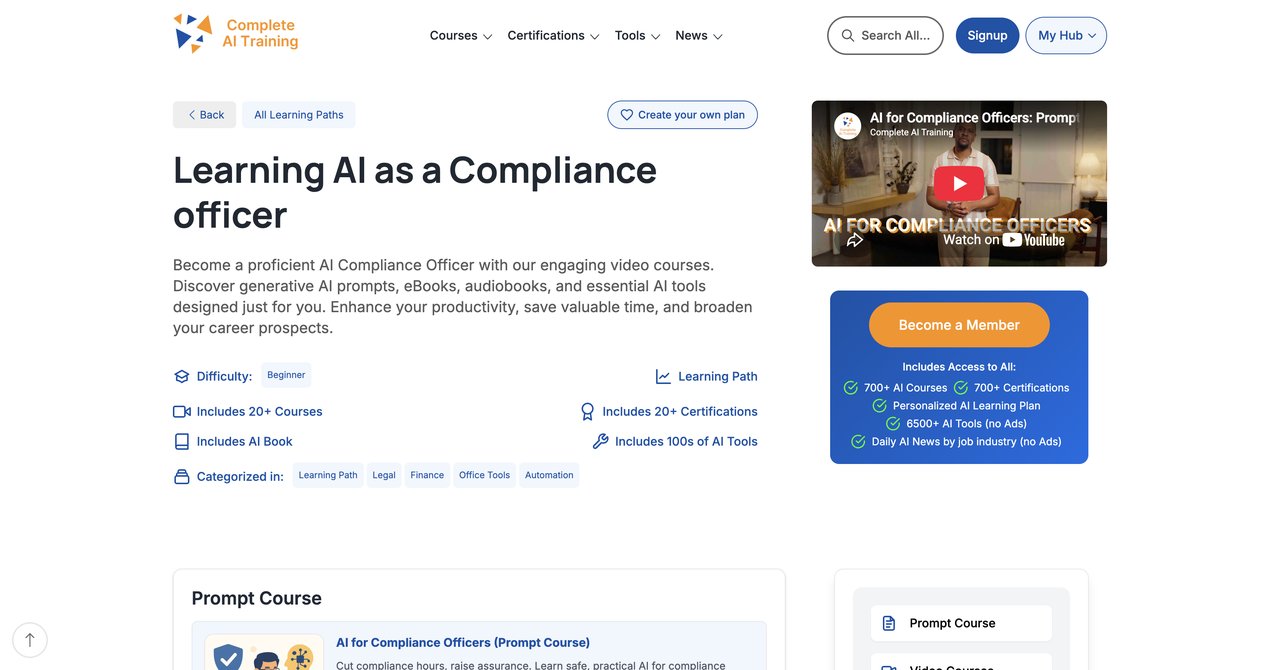Click the book icon beside Includes AI Book
The image size is (1280, 670).
[x=181, y=442]
